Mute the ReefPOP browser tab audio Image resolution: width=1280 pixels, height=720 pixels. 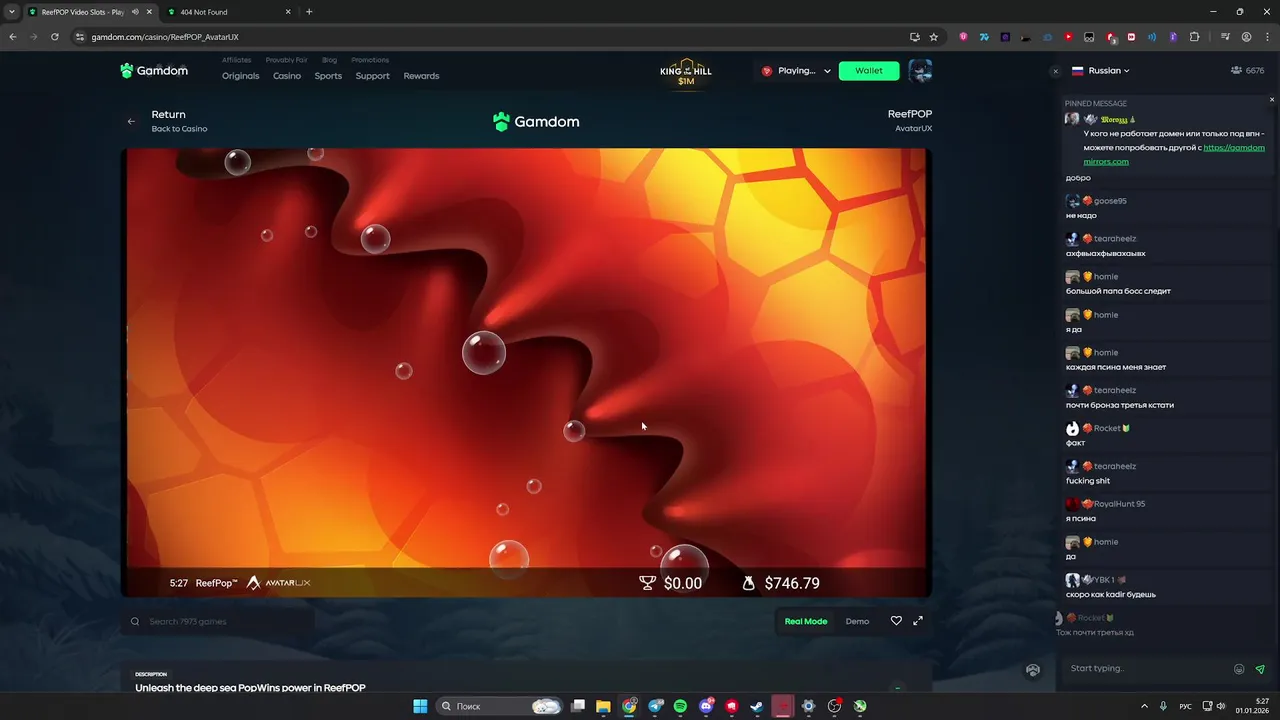click(x=135, y=12)
